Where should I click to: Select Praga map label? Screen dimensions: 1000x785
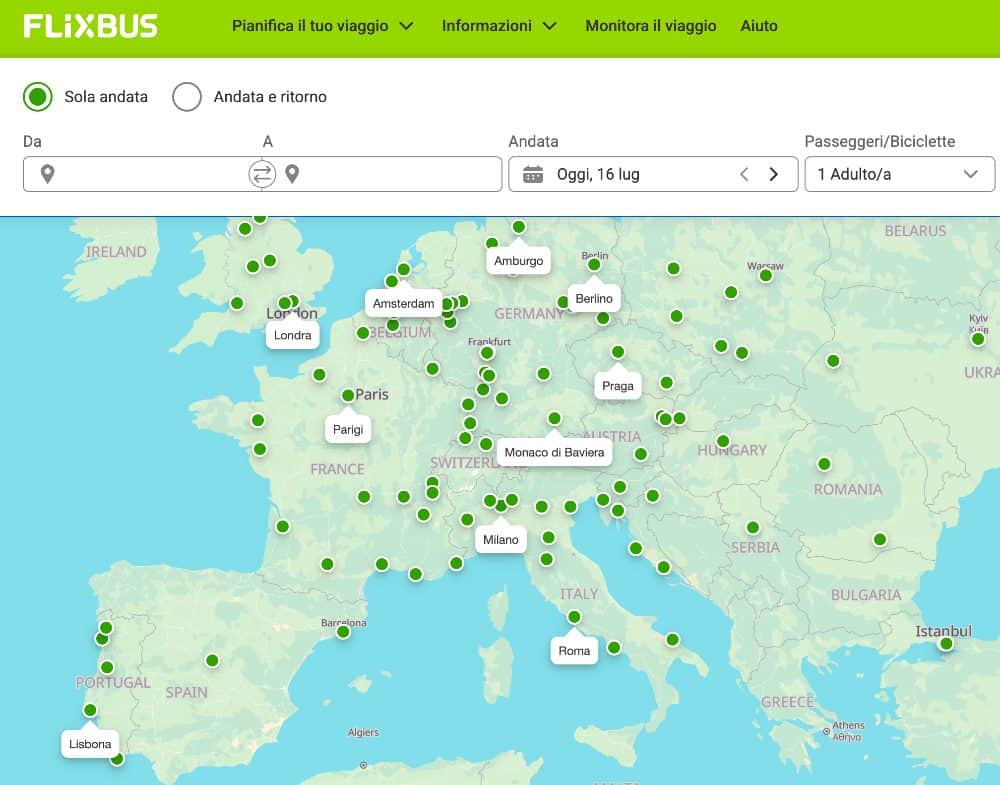[x=618, y=386]
